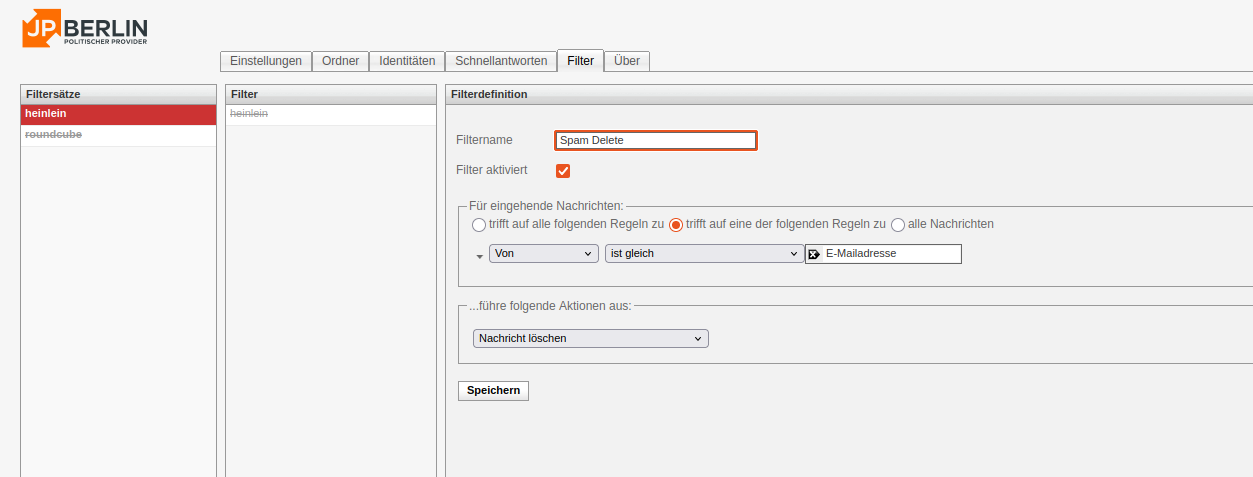Switch to the Über tab
1253x477 pixels.
[x=627, y=61]
